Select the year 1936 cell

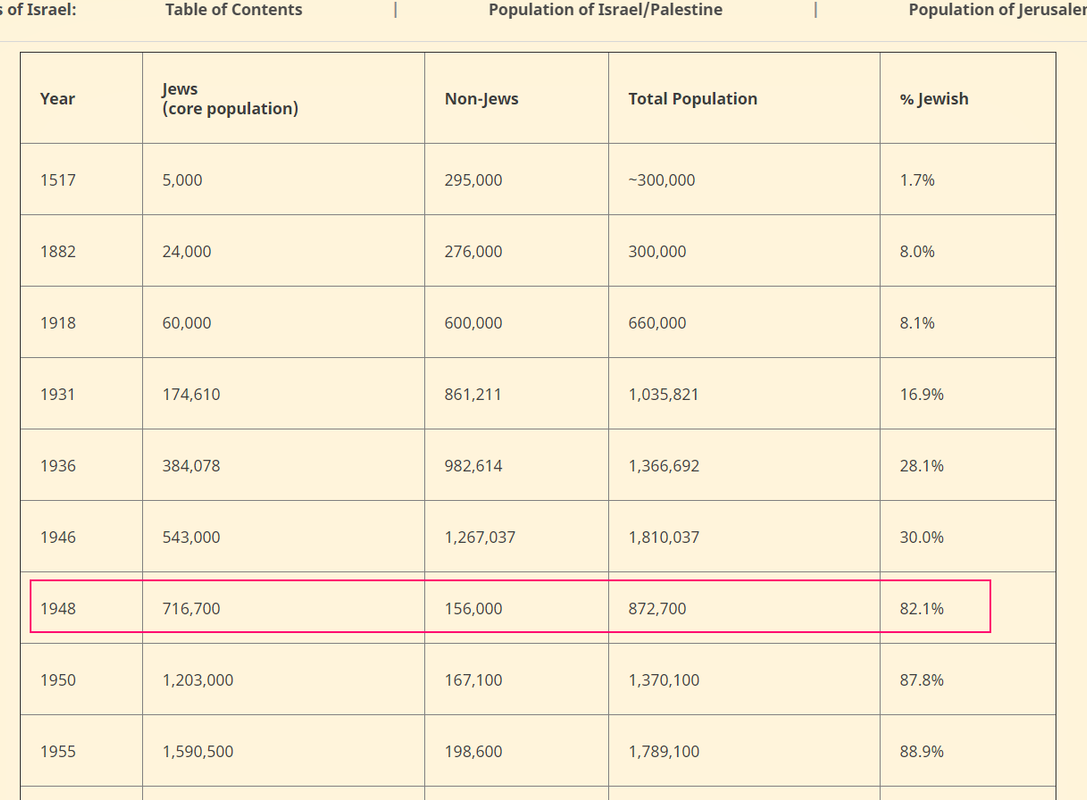[82, 465]
